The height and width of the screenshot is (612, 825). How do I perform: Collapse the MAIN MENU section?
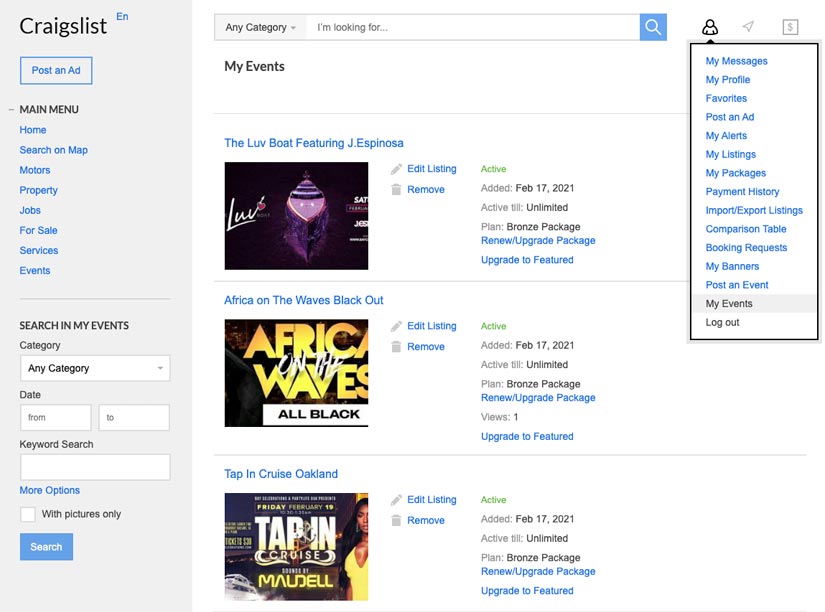click(11, 109)
